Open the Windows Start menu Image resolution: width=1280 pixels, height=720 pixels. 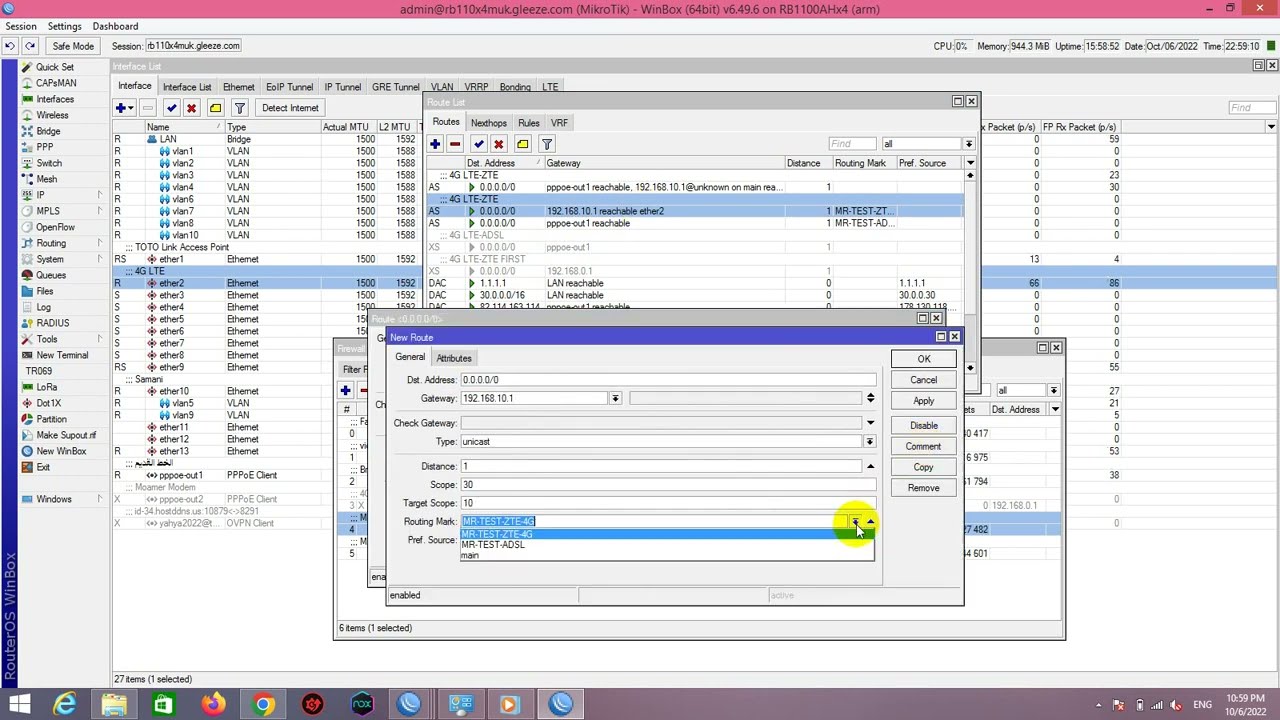coord(19,705)
